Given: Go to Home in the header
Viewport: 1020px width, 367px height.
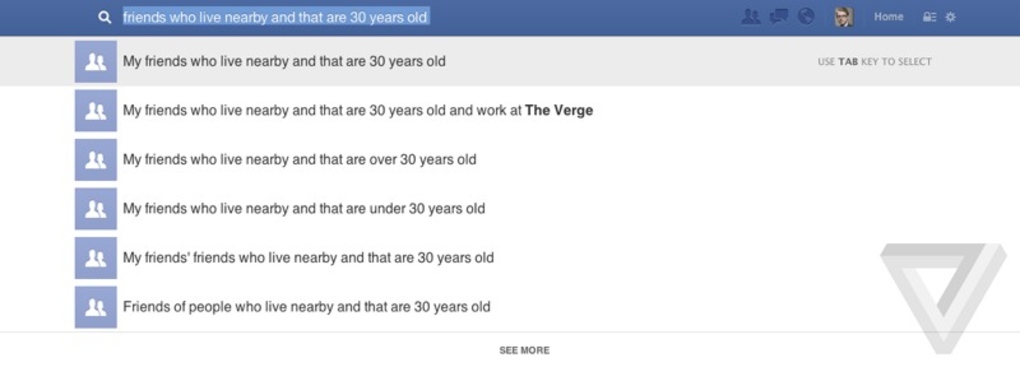Looking at the screenshot, I should tap(889, 17).
